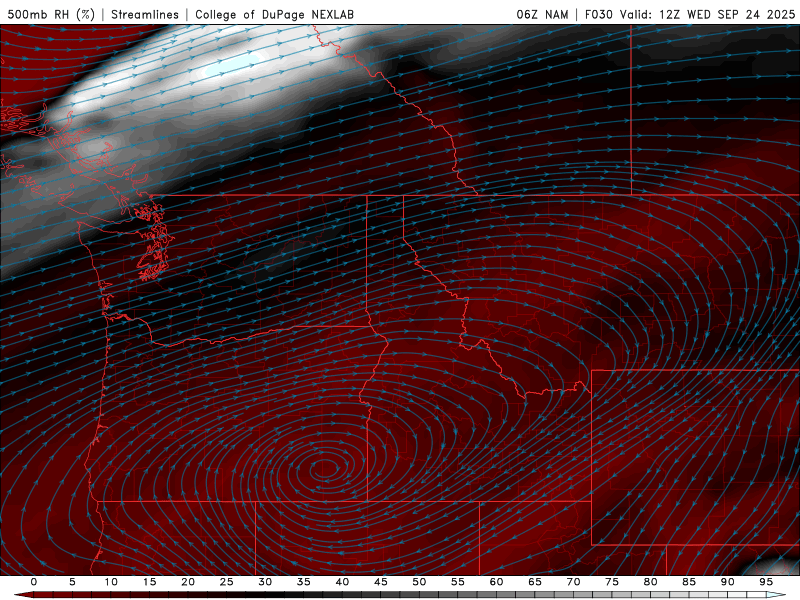Click the '500mb RH (%)' title text
Viewport: 800px width, 600px height.
(x=51, y=14)
